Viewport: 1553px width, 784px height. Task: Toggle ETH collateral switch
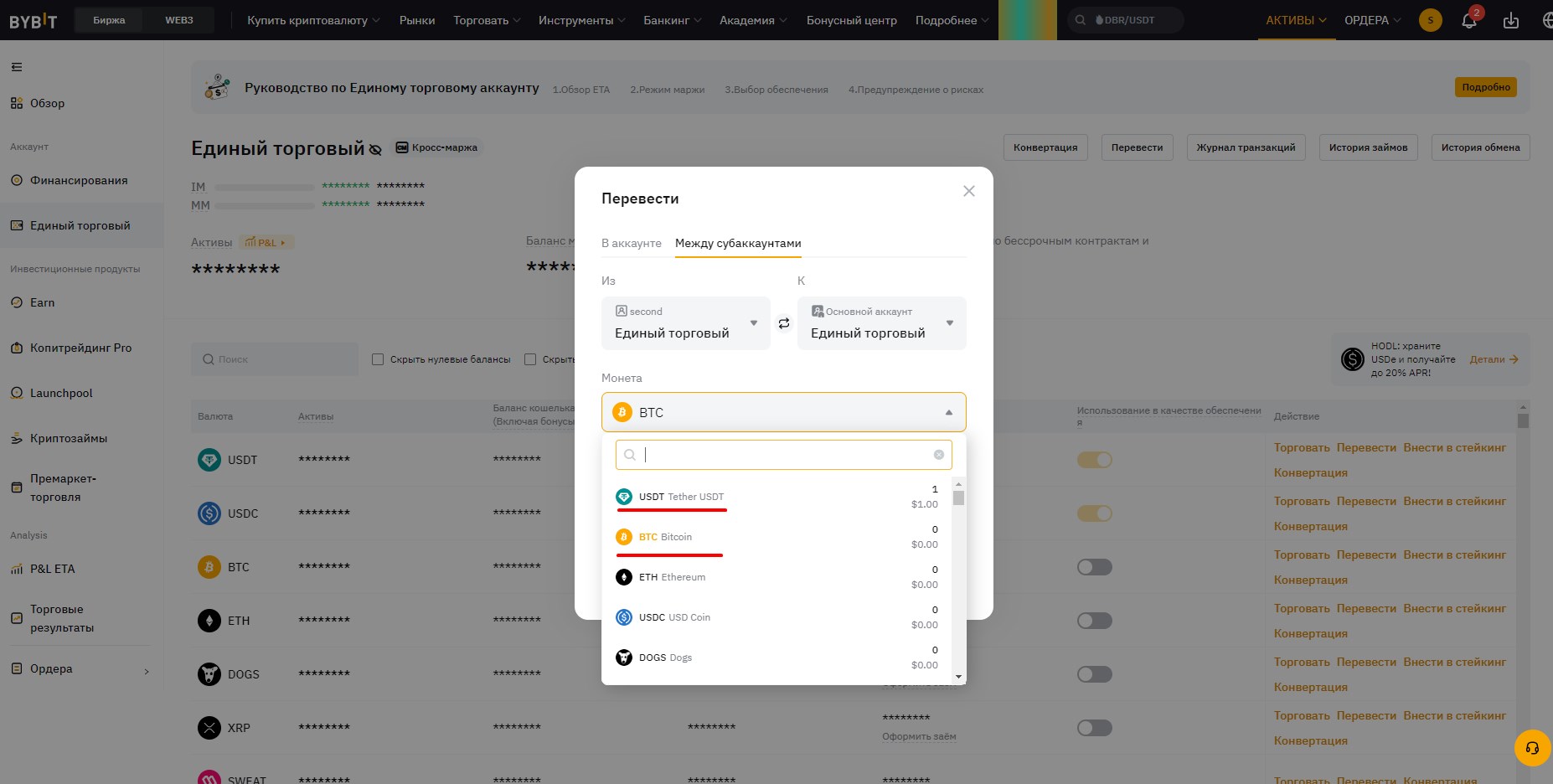coord(1095,621)
